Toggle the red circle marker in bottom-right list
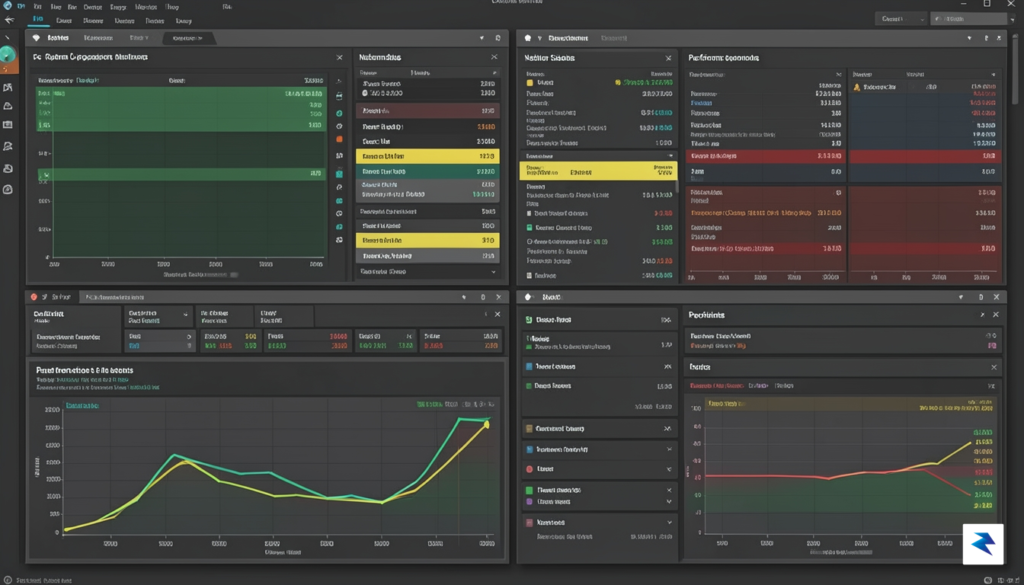1024x585 pixels. (529, 469)
